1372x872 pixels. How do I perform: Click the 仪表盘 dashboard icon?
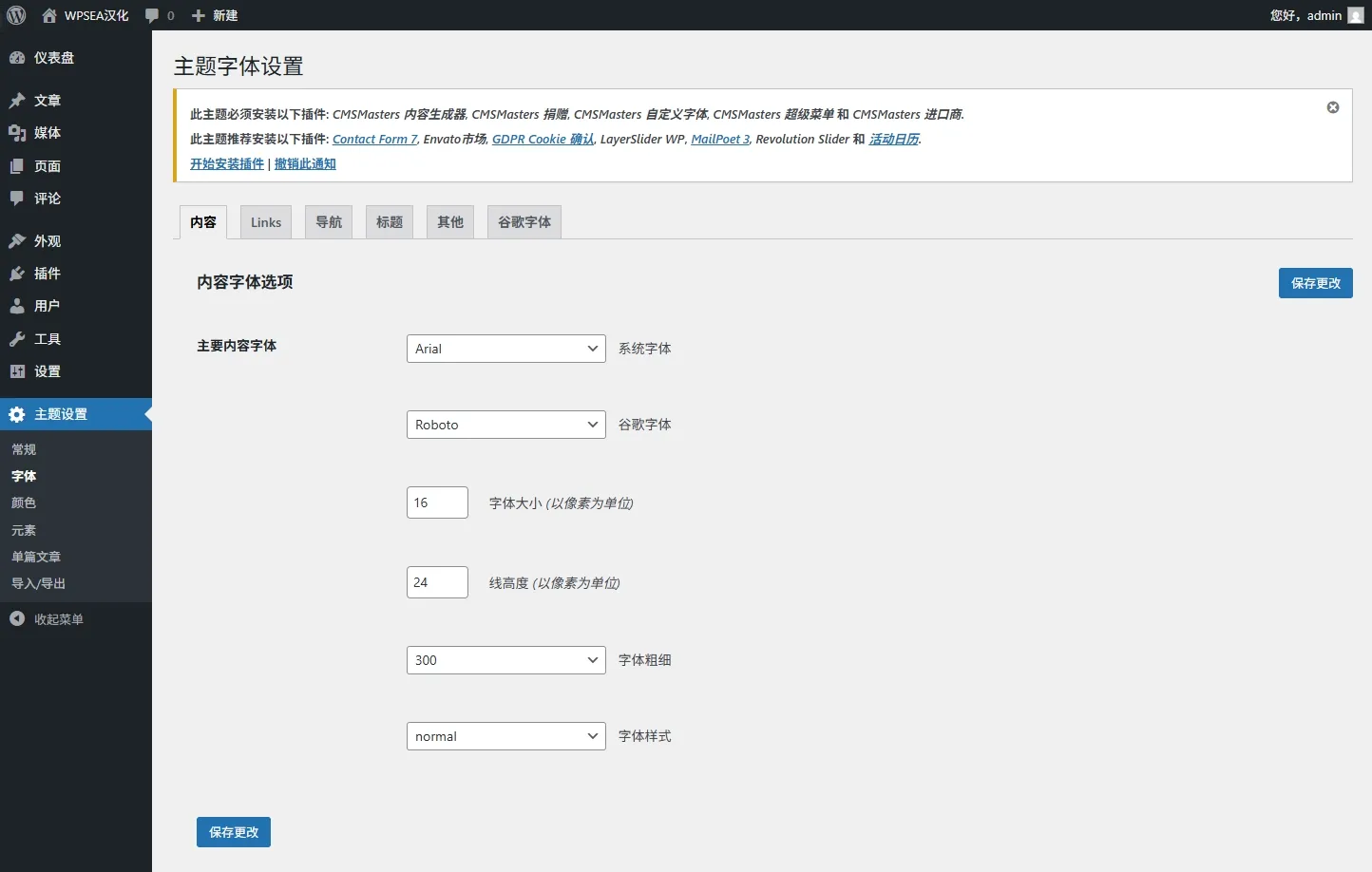(x=17, y=58)
